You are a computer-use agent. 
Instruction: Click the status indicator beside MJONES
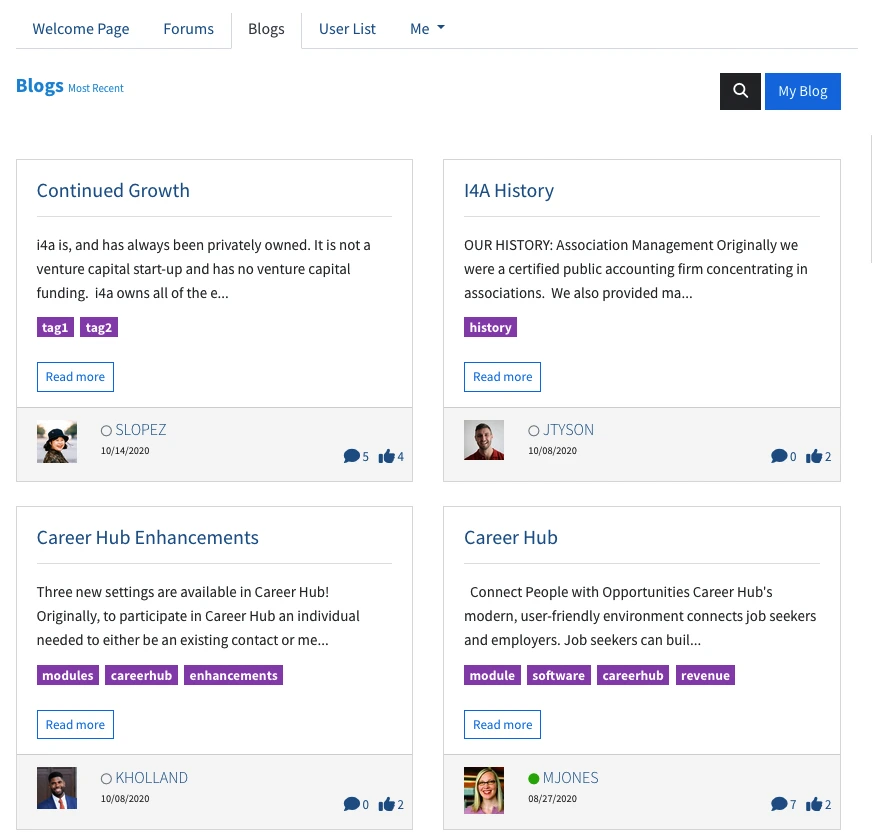tap(534, 778)
